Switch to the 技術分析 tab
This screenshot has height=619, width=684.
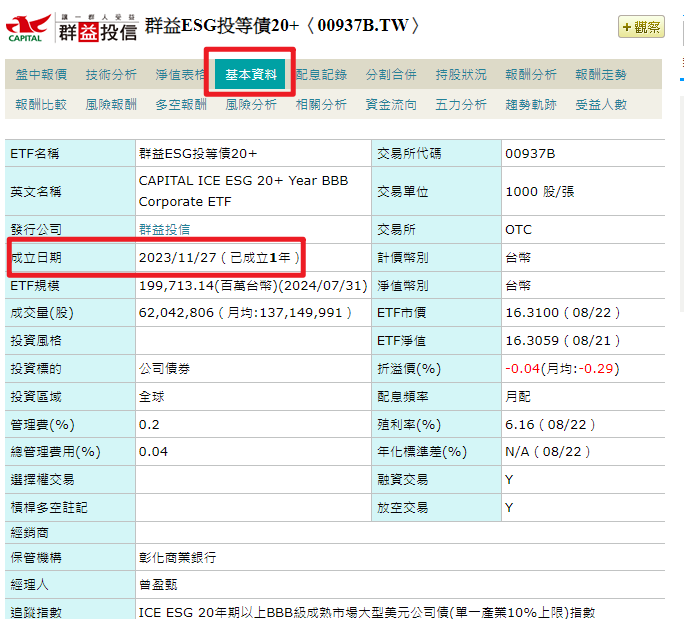pyautogui.click(x=111, y=75)
